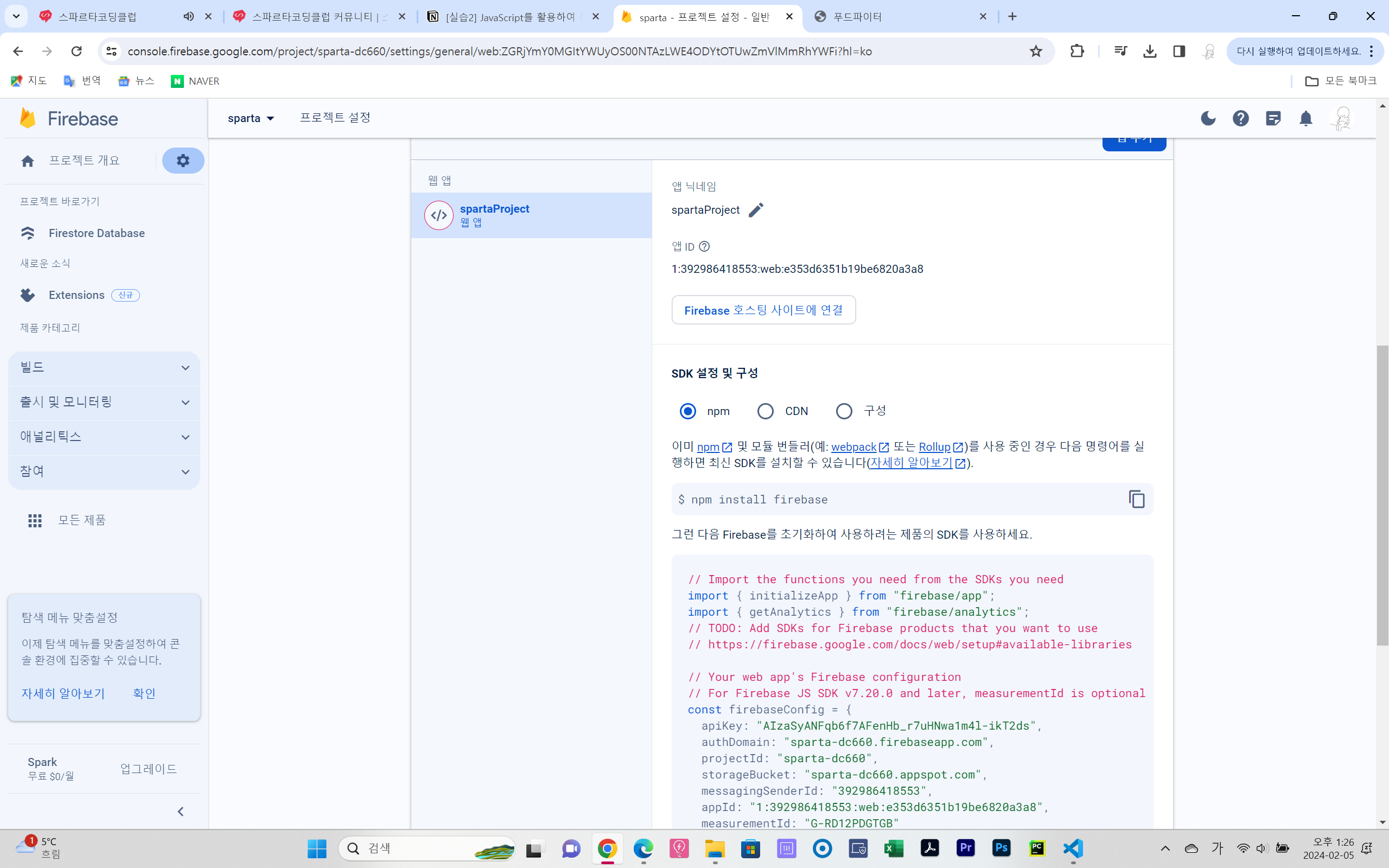This screenshot has width=1389, height=868.
Task: Reload the page
Action: [77, 51]
